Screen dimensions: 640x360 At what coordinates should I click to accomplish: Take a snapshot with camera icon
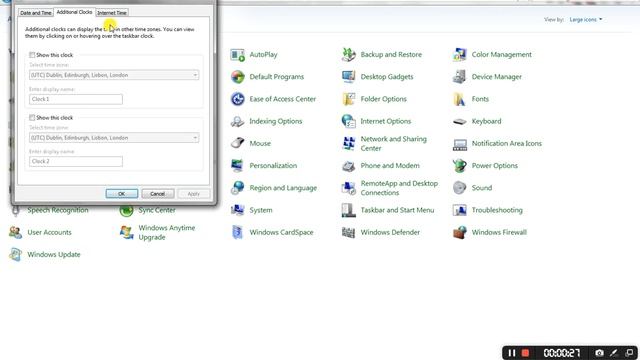coord(599,353)
